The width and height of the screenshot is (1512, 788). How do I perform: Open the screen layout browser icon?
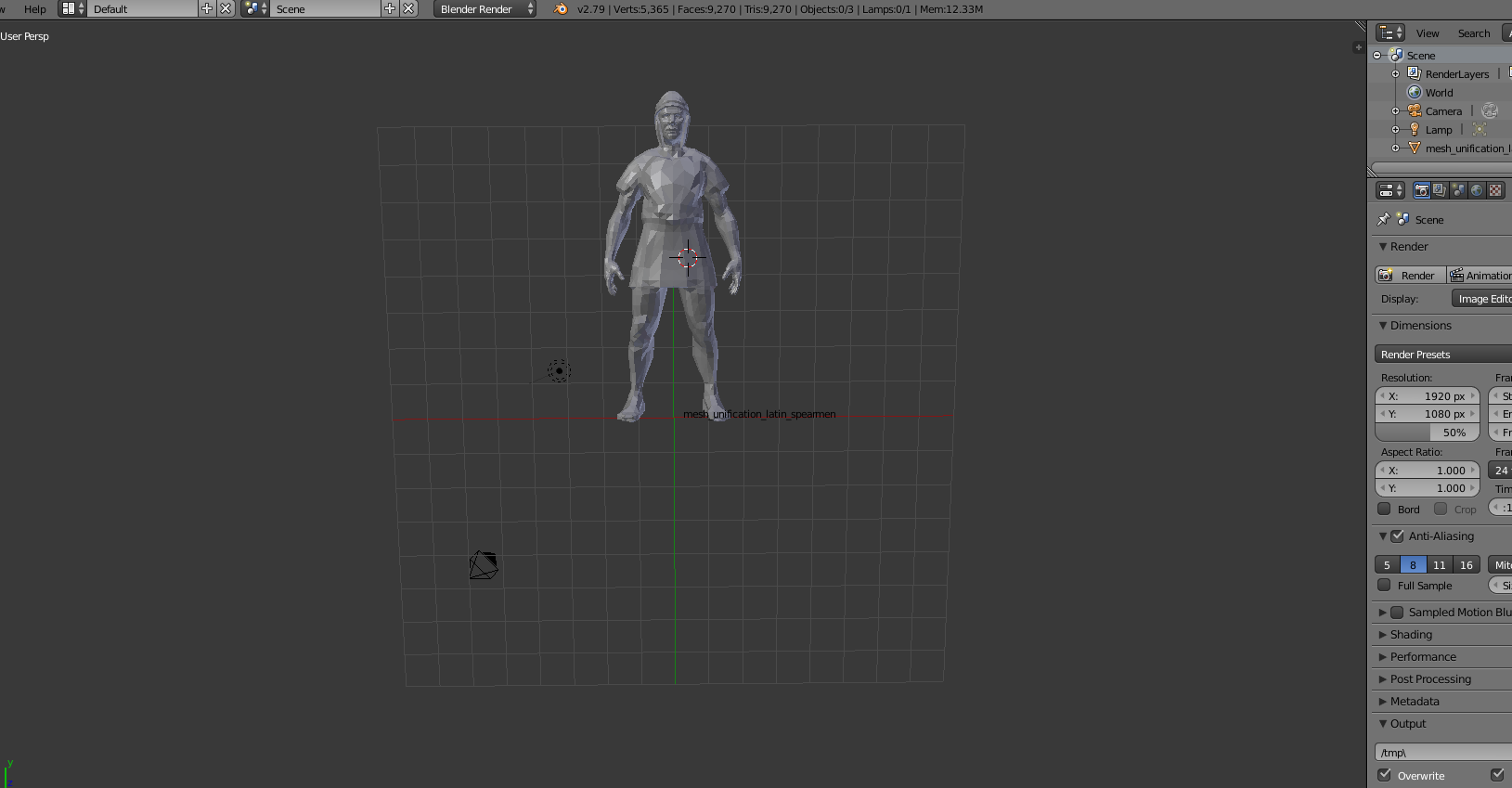(x=72, y=8)
